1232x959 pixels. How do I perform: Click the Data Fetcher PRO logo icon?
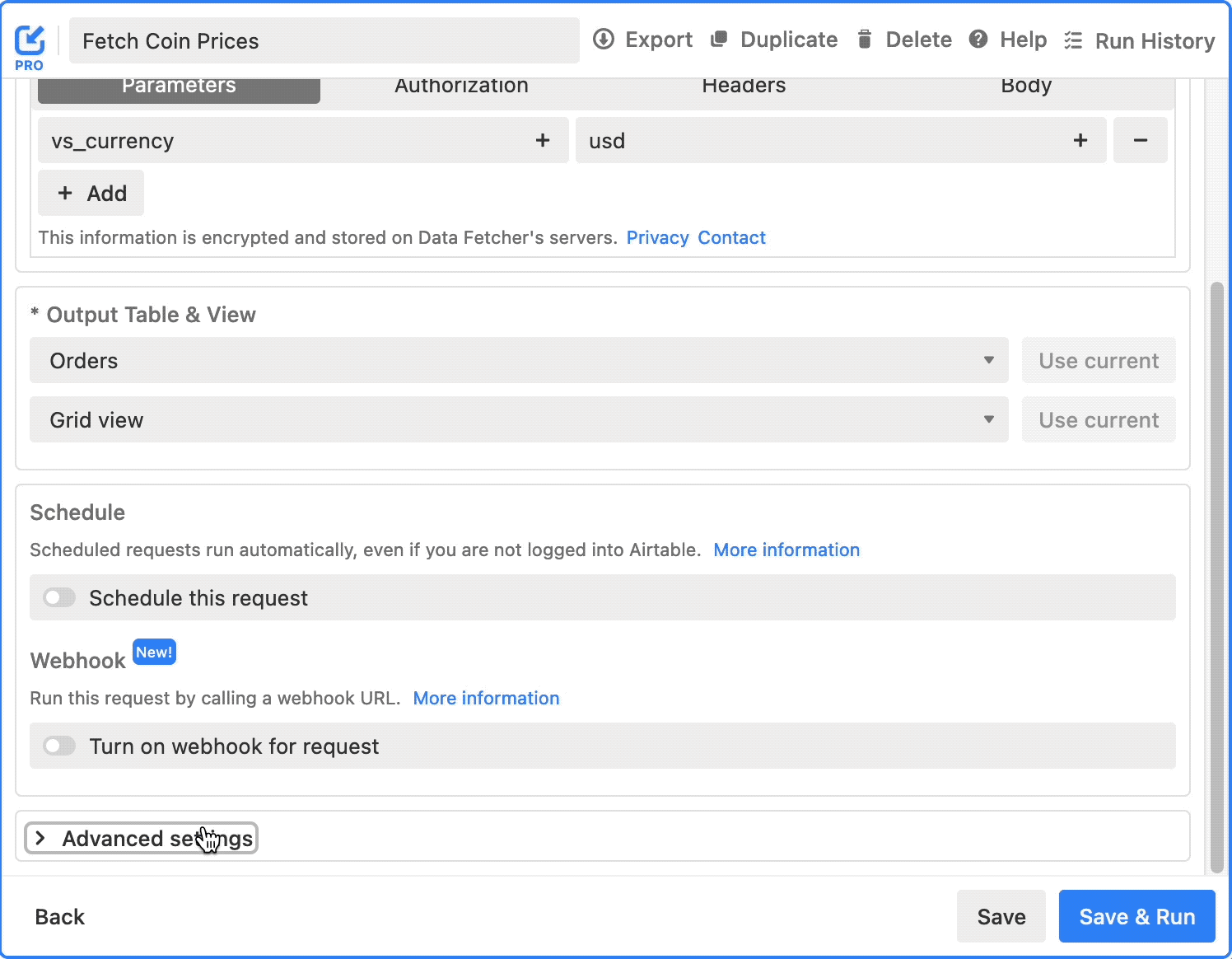[x=30, y=41]
